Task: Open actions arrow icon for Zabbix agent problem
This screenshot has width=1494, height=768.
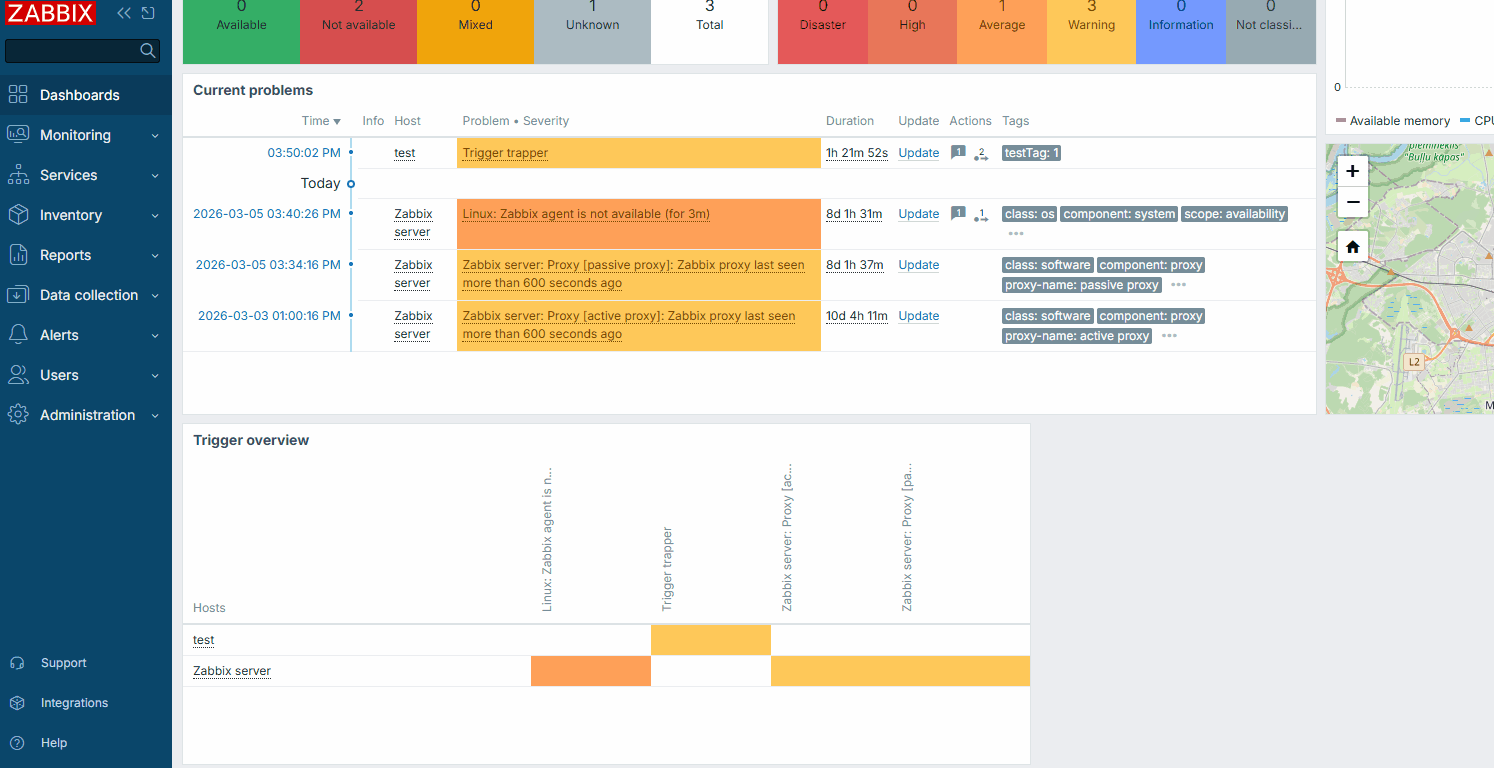Action: coord(981,215)
